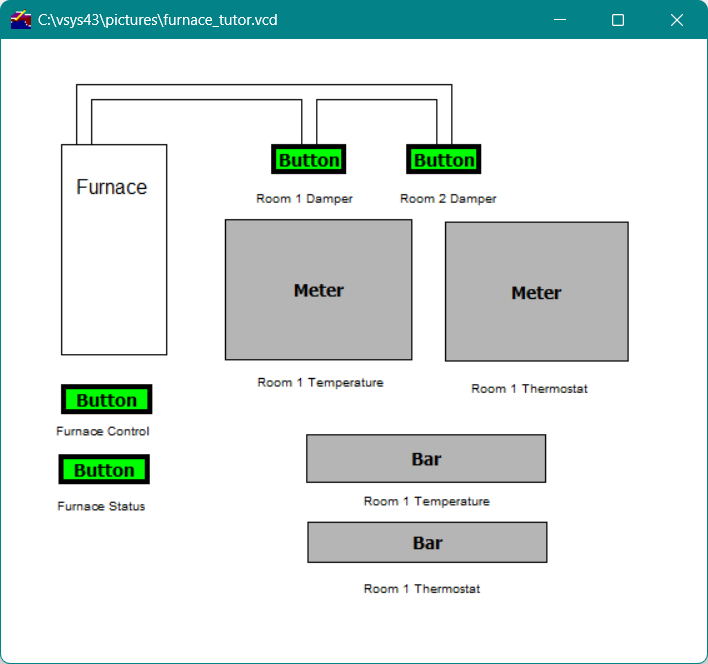Click the Bar above Room 1 Temperature label

click(426, 459)
